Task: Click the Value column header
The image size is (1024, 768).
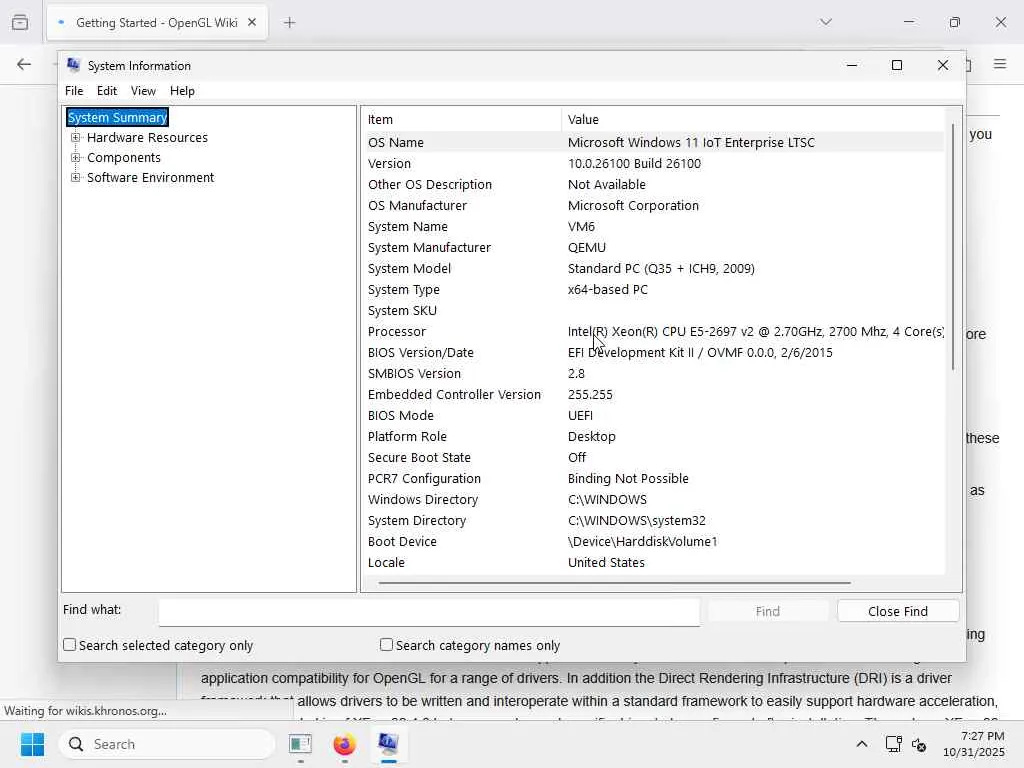Action: click(x=752, y=120)
